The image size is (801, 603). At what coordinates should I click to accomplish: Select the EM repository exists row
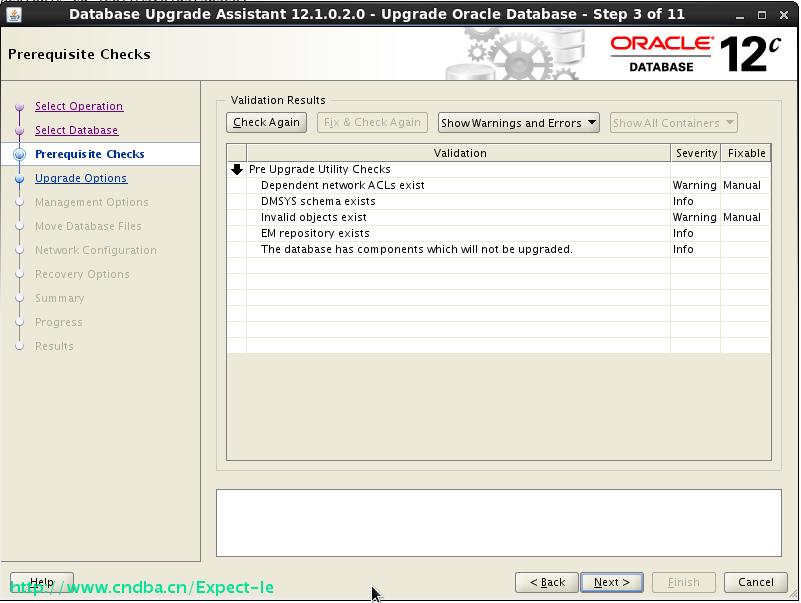(499, 233)
